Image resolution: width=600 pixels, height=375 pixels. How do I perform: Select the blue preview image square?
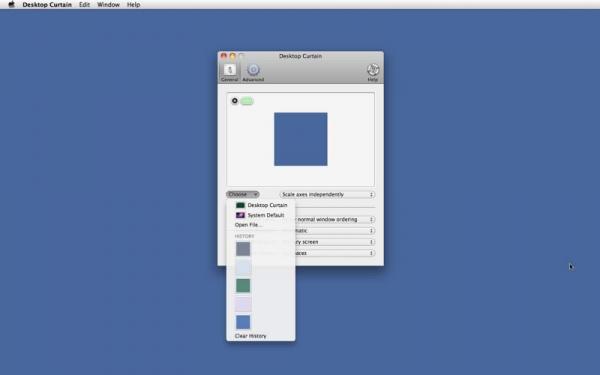301,139
